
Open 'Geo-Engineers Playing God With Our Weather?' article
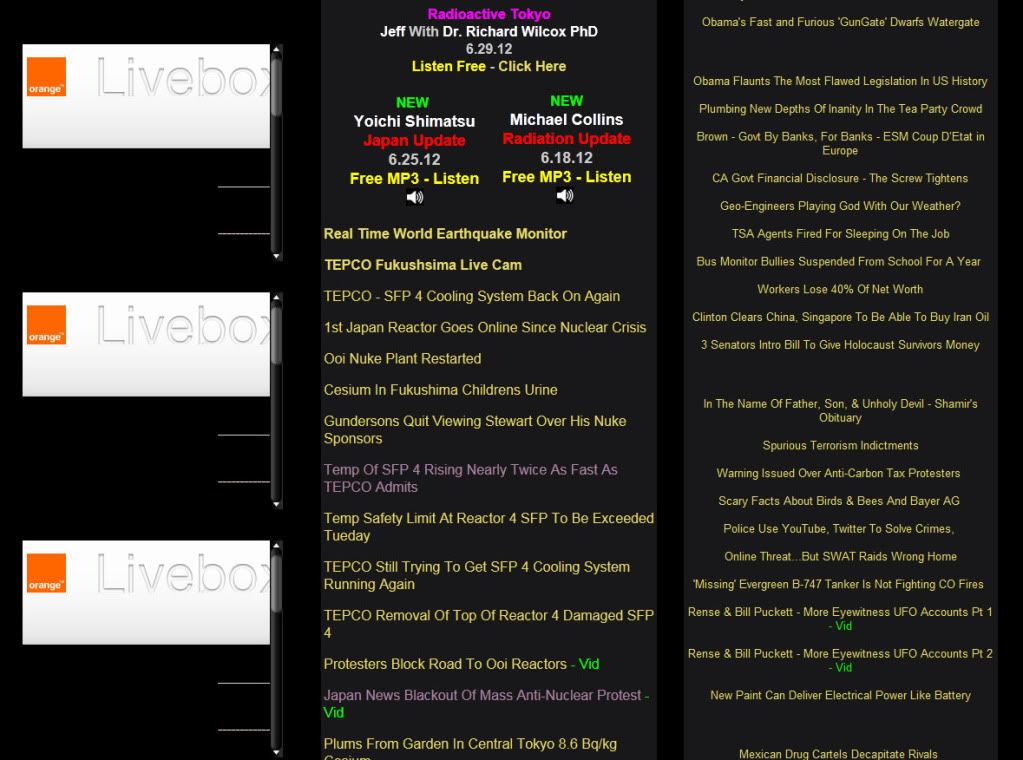pyautogui.click(x=840, y=206)
